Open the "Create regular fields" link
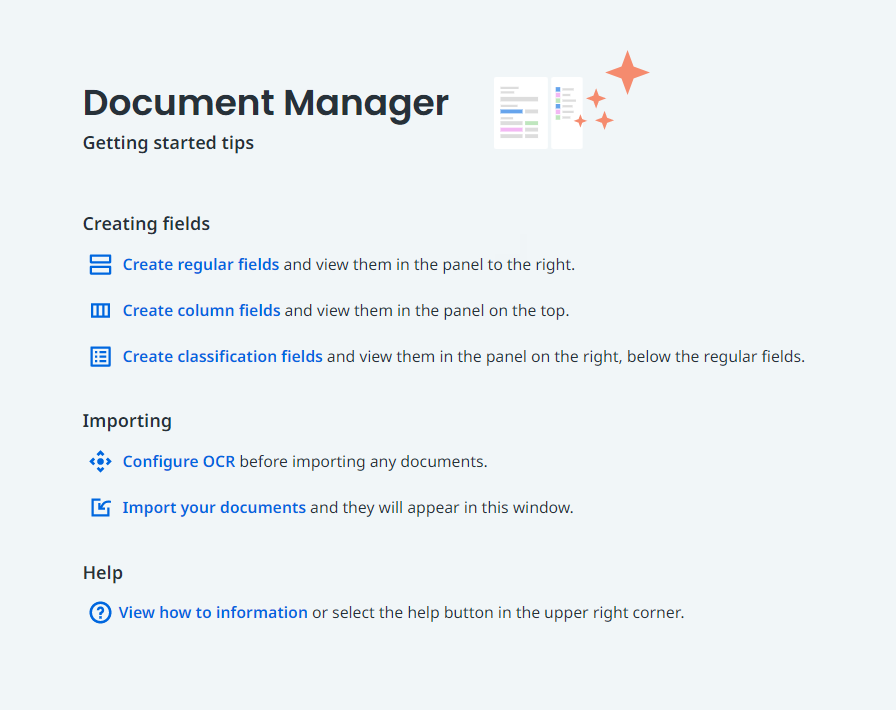This screenshot has height=710, width=896. 200,264
